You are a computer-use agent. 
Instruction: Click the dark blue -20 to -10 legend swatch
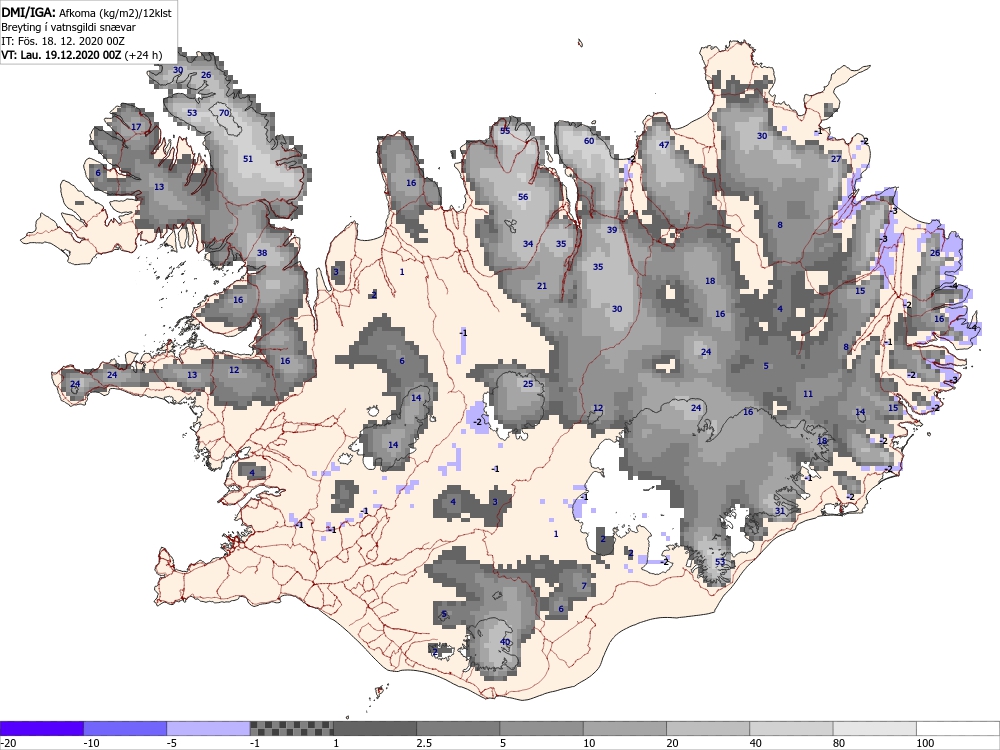tap(41, 728)
